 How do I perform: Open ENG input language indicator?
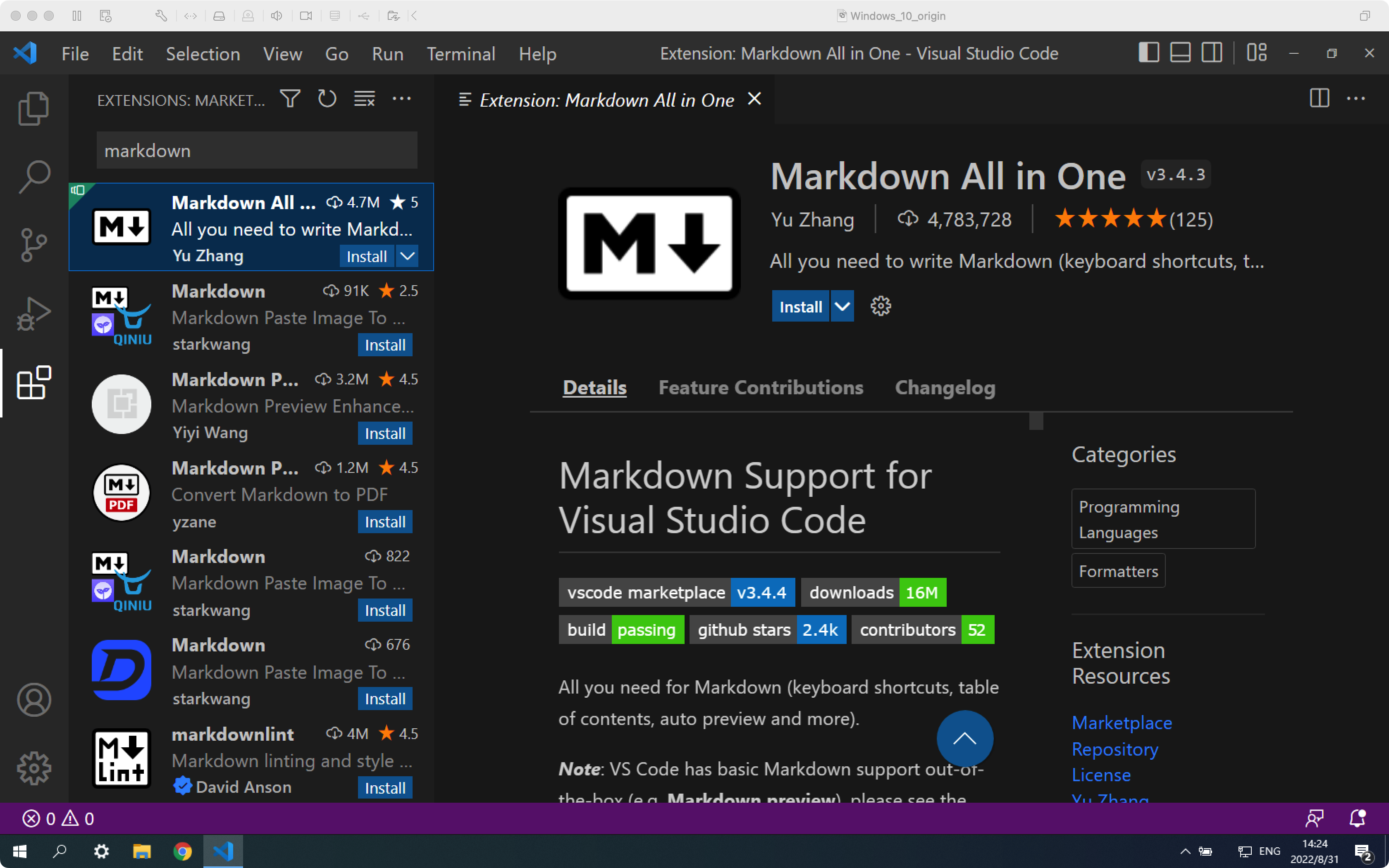point(1270,851)
